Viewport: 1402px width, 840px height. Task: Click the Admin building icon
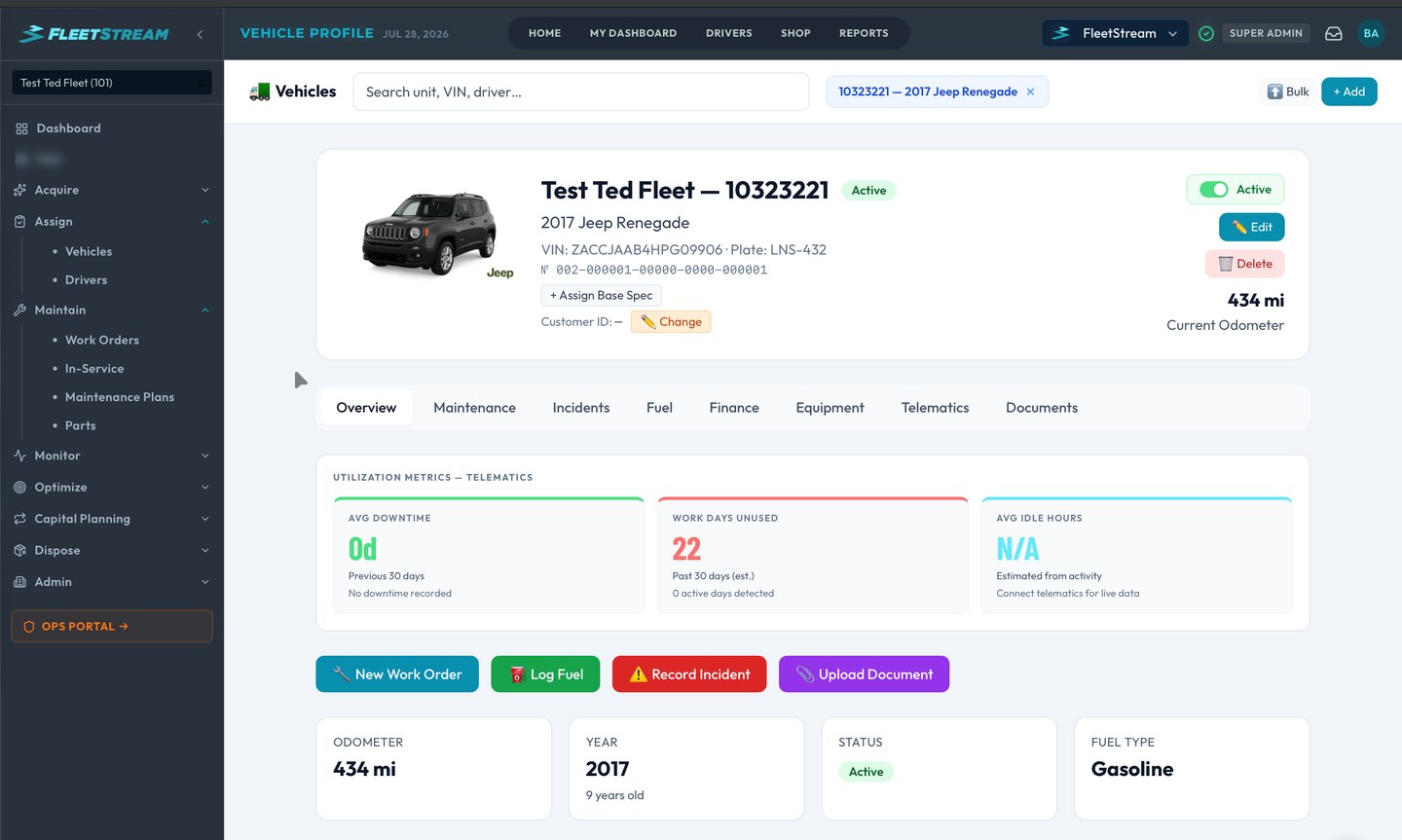coord(20,582)
